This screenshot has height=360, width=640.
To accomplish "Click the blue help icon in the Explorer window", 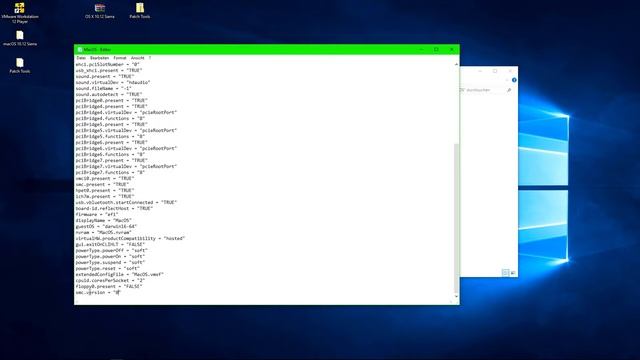I will pyautogui.click(x=514, y=80).
